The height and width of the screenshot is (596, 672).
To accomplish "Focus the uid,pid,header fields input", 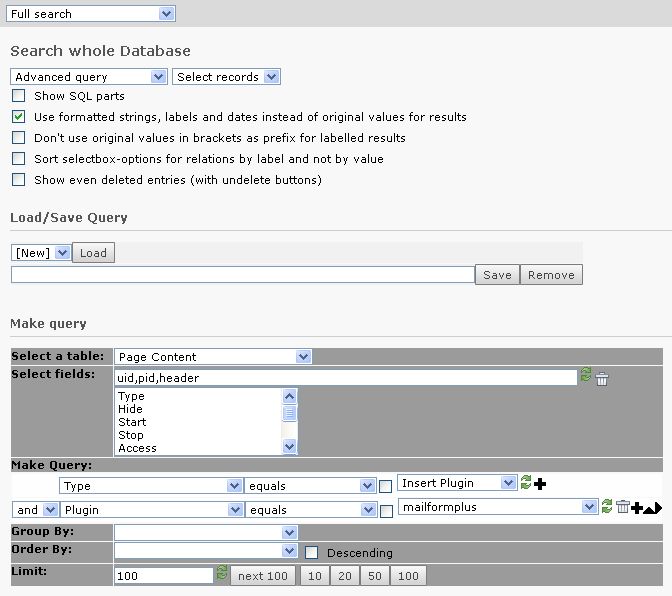I will click(345, 377).
